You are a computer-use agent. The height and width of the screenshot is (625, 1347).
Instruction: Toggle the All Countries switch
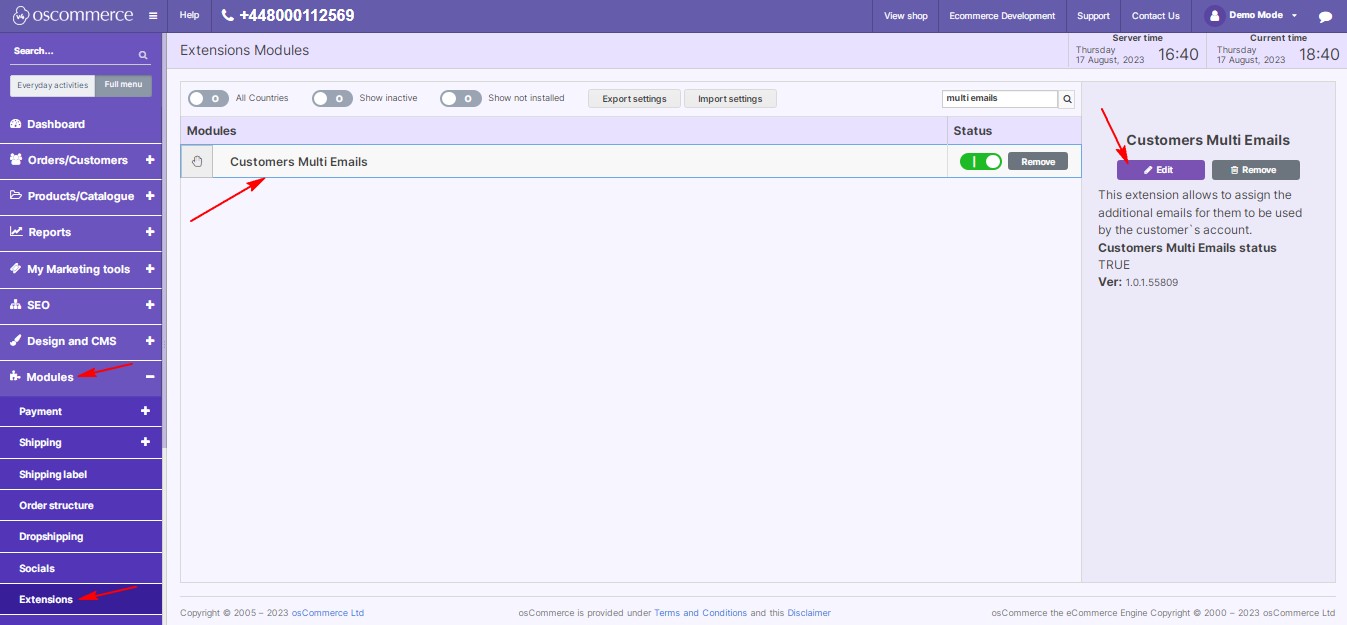pyautogui.click(x=208, y=98)
